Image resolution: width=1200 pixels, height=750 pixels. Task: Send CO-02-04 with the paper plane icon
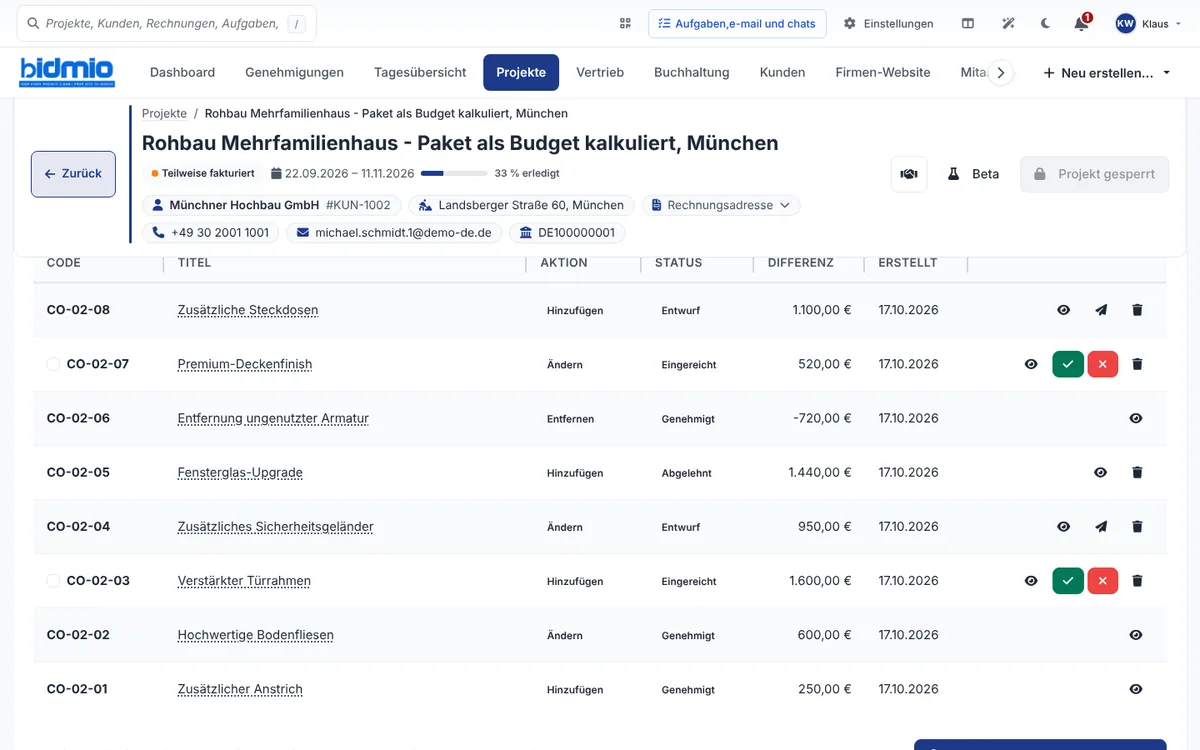pyautogui.click(x=1101, y=527)
